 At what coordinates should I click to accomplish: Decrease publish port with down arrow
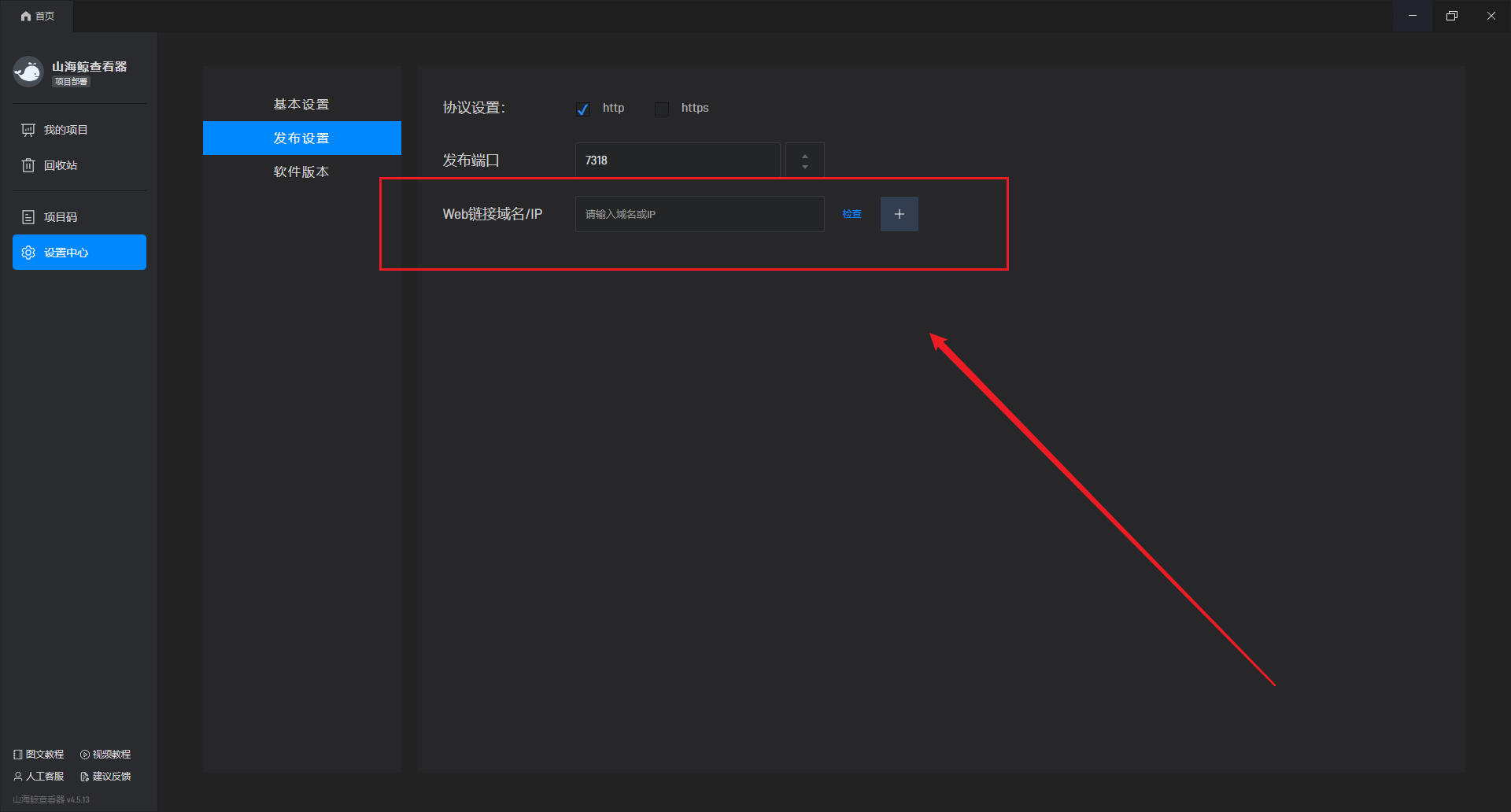804,167
